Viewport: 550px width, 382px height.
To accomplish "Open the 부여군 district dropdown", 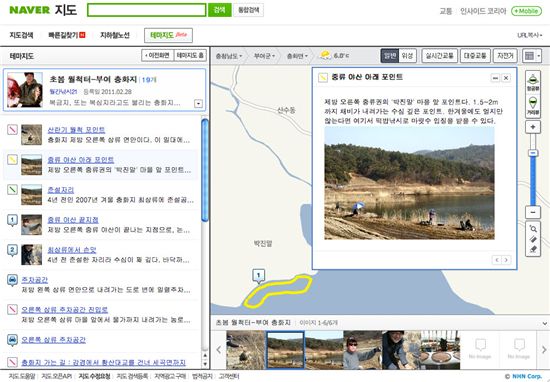I will click(264, 56).
